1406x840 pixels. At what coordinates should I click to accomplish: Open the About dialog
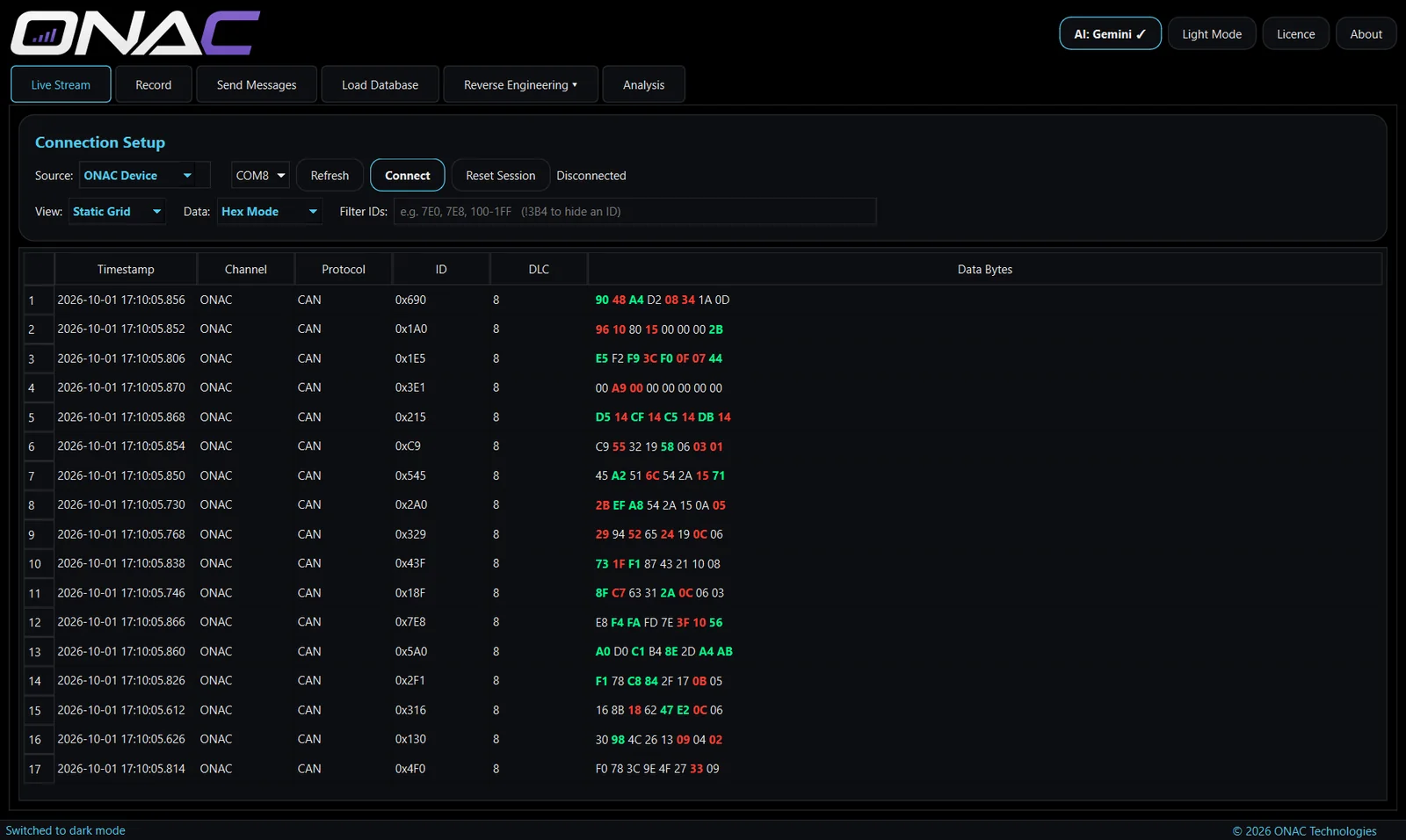click(x=1366, y=34)
